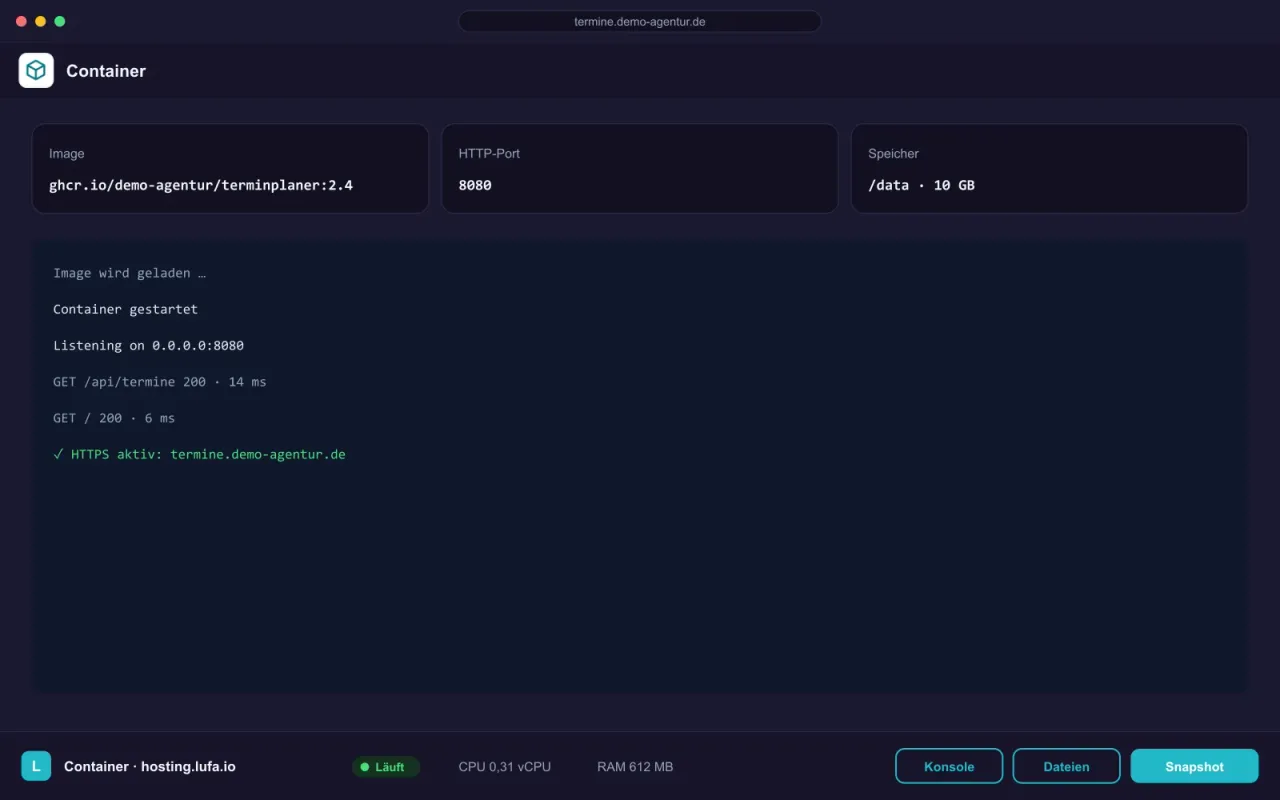The height and width of the screenshot is (800, 1280).
Task: Click the green 'HTTPS aktiv: termine.demo-agentur.de' log line
Action: (199, 454)
